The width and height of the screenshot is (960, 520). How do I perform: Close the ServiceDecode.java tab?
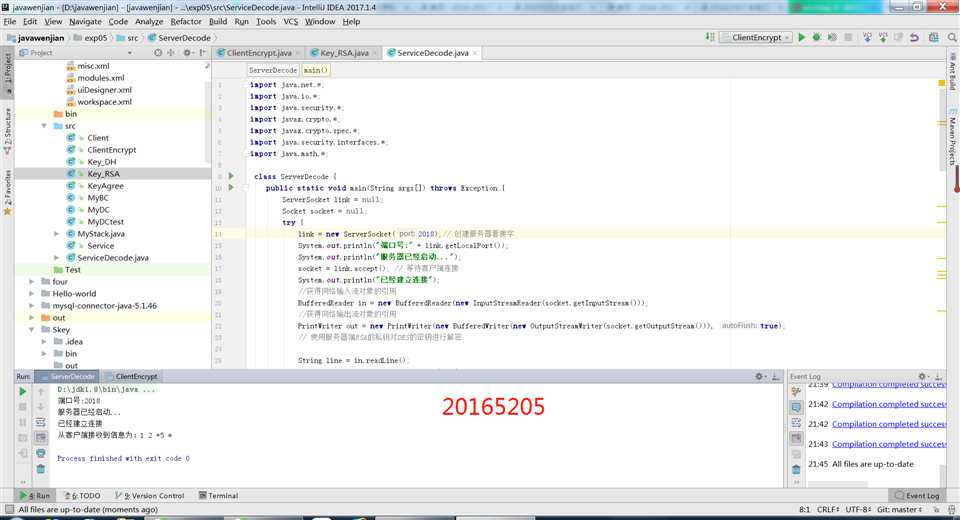tap(475, 53)
